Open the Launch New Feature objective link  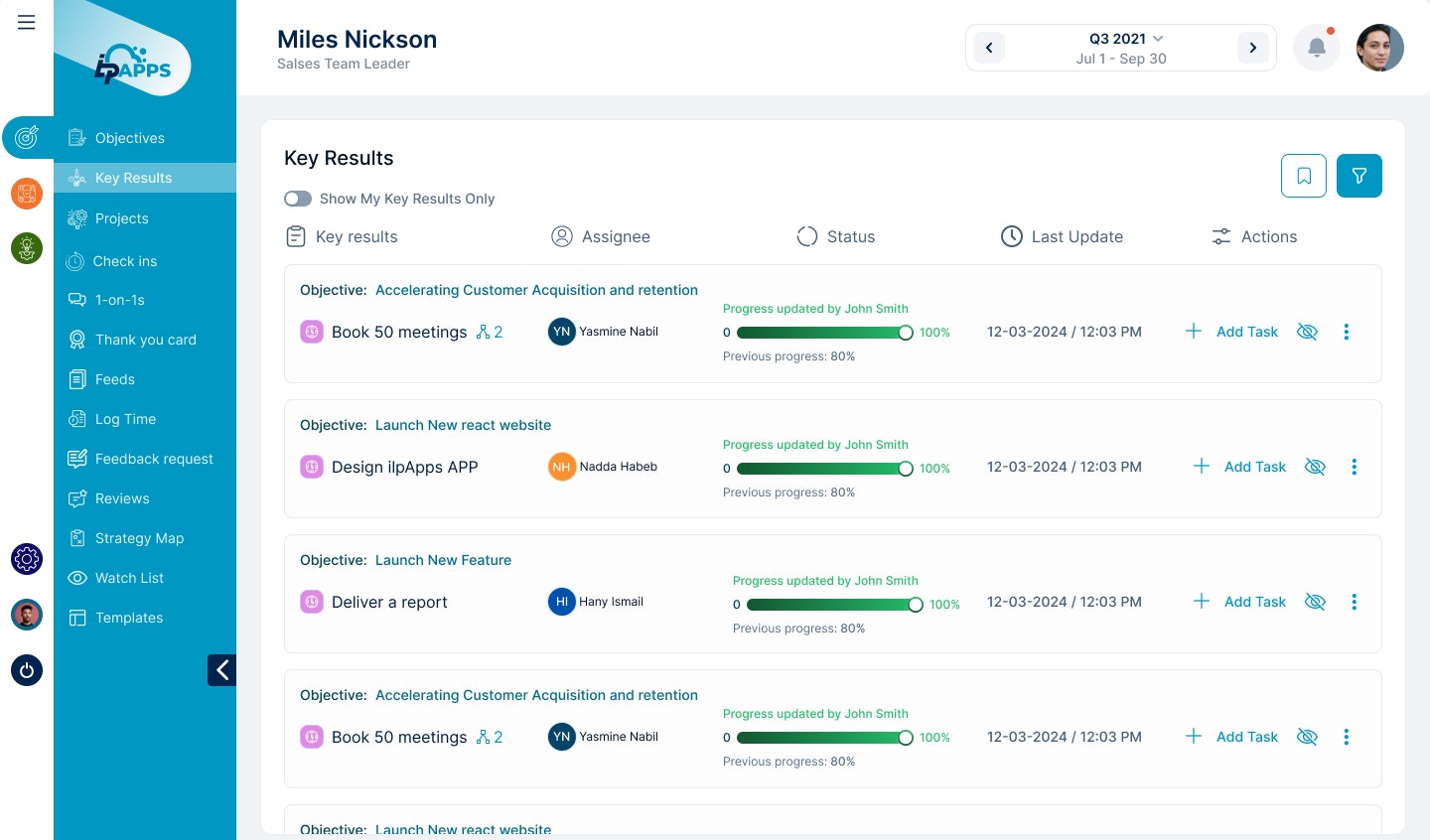click(443, 560)
